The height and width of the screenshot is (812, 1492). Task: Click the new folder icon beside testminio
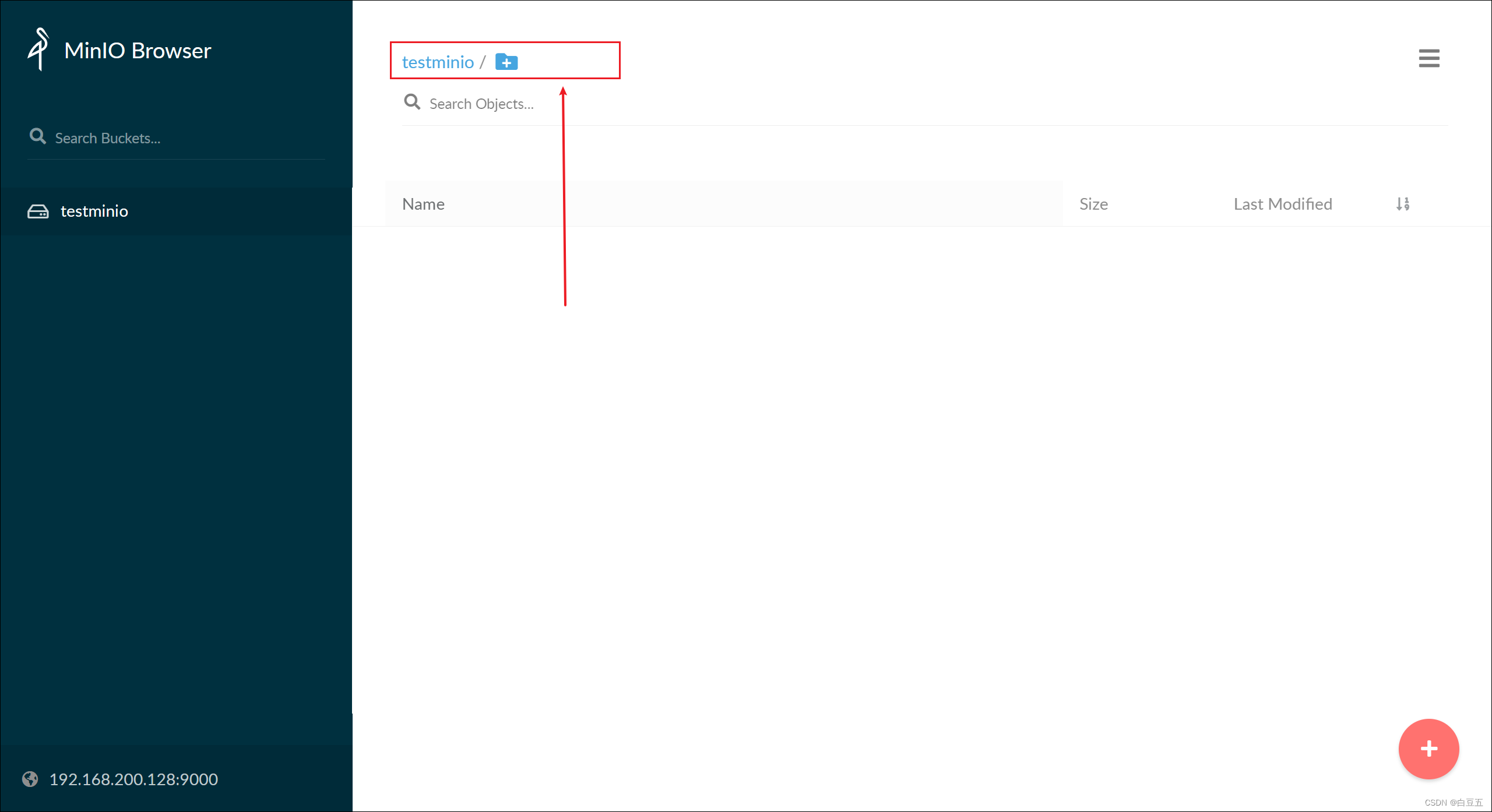click(x=506, y=62)
